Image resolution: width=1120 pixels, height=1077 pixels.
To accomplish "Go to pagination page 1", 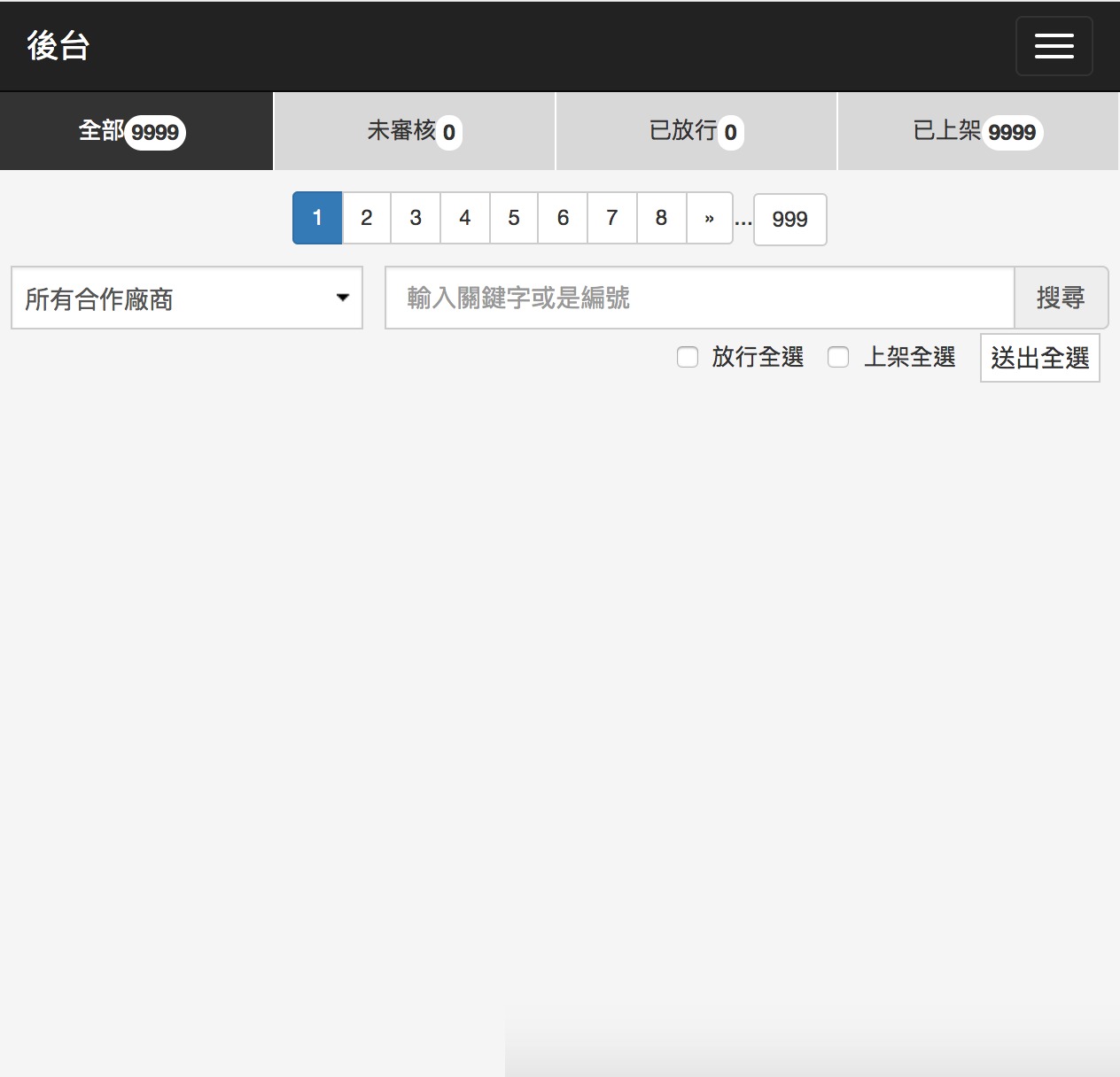I will 317,218.
